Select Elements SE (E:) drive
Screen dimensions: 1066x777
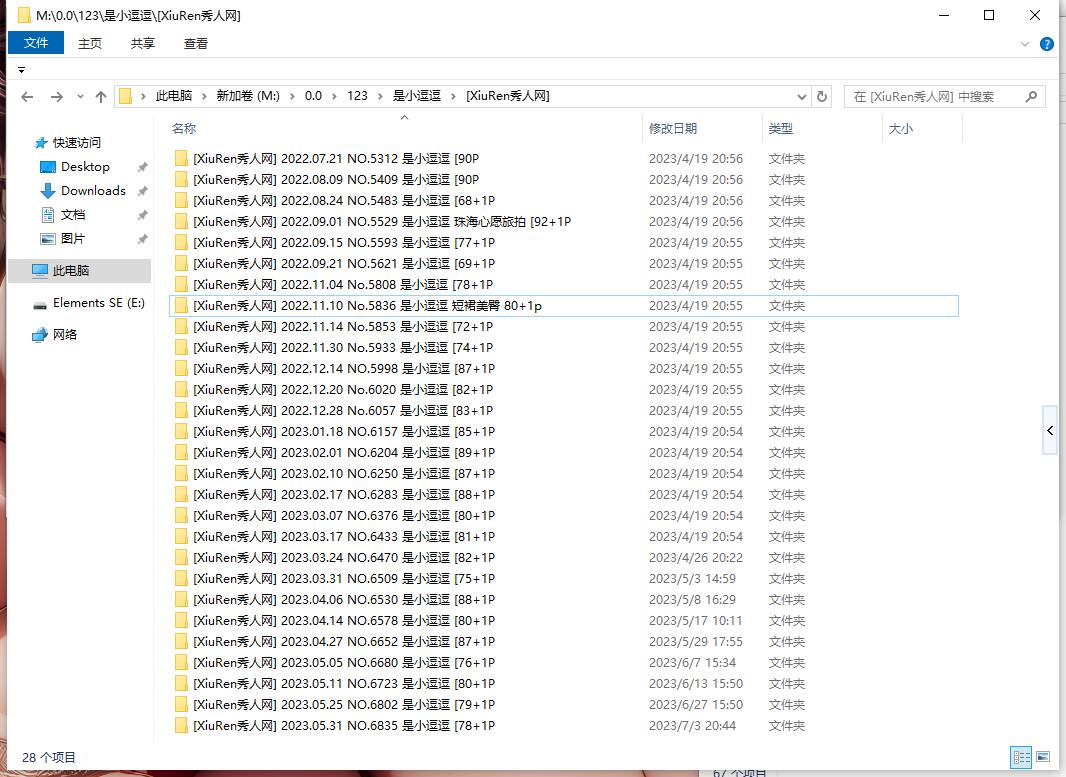coord(98,303)
